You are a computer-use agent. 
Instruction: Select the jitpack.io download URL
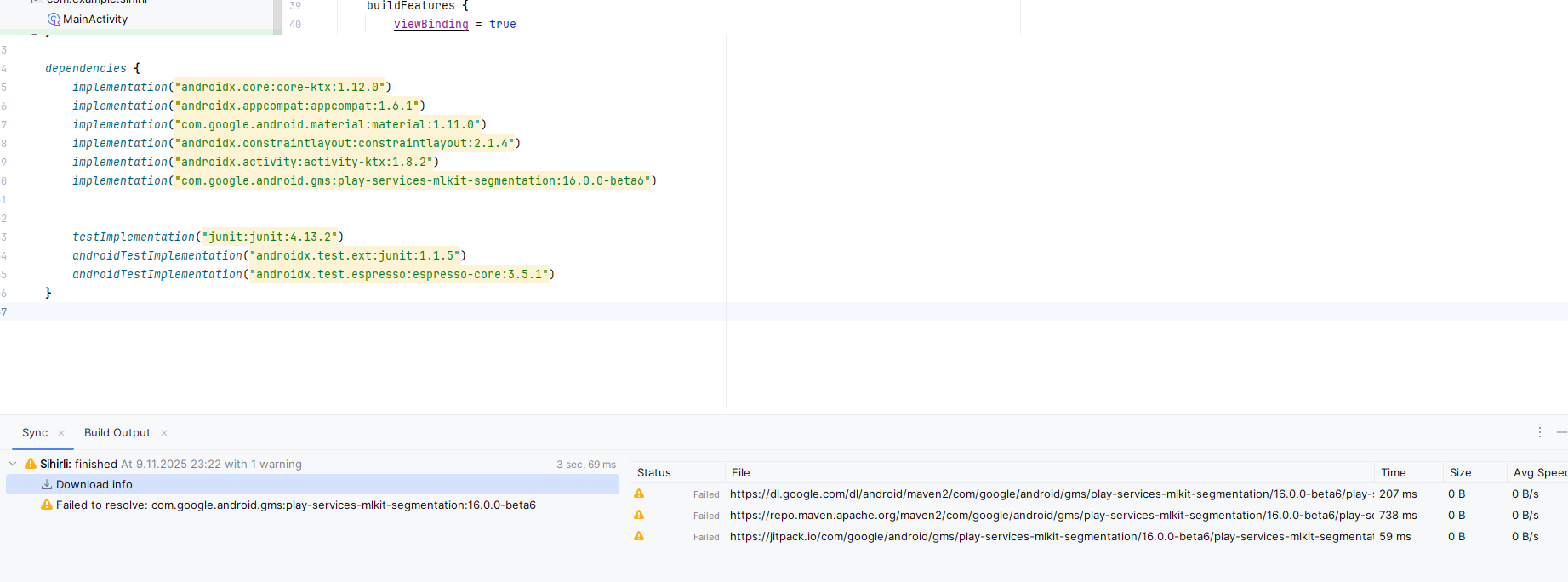click(x=1052, y=536)
